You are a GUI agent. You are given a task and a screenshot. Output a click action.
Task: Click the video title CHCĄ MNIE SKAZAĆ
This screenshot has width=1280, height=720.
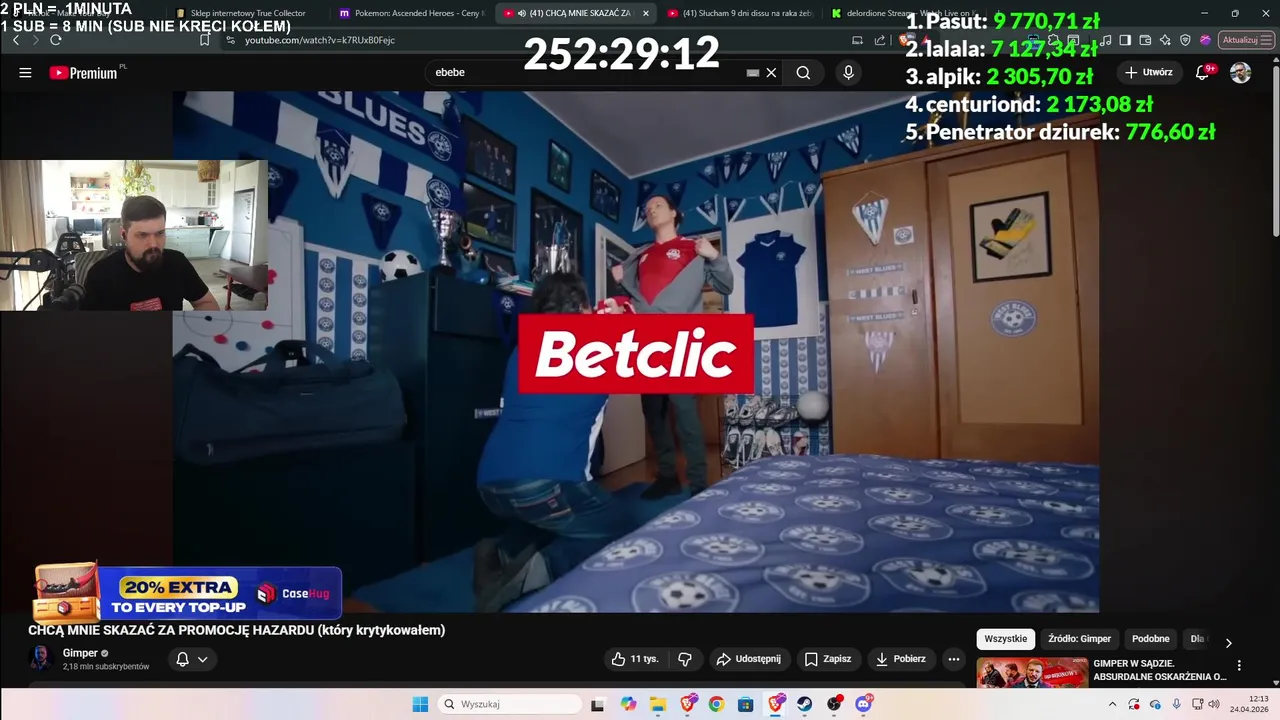tap(237, 630)
